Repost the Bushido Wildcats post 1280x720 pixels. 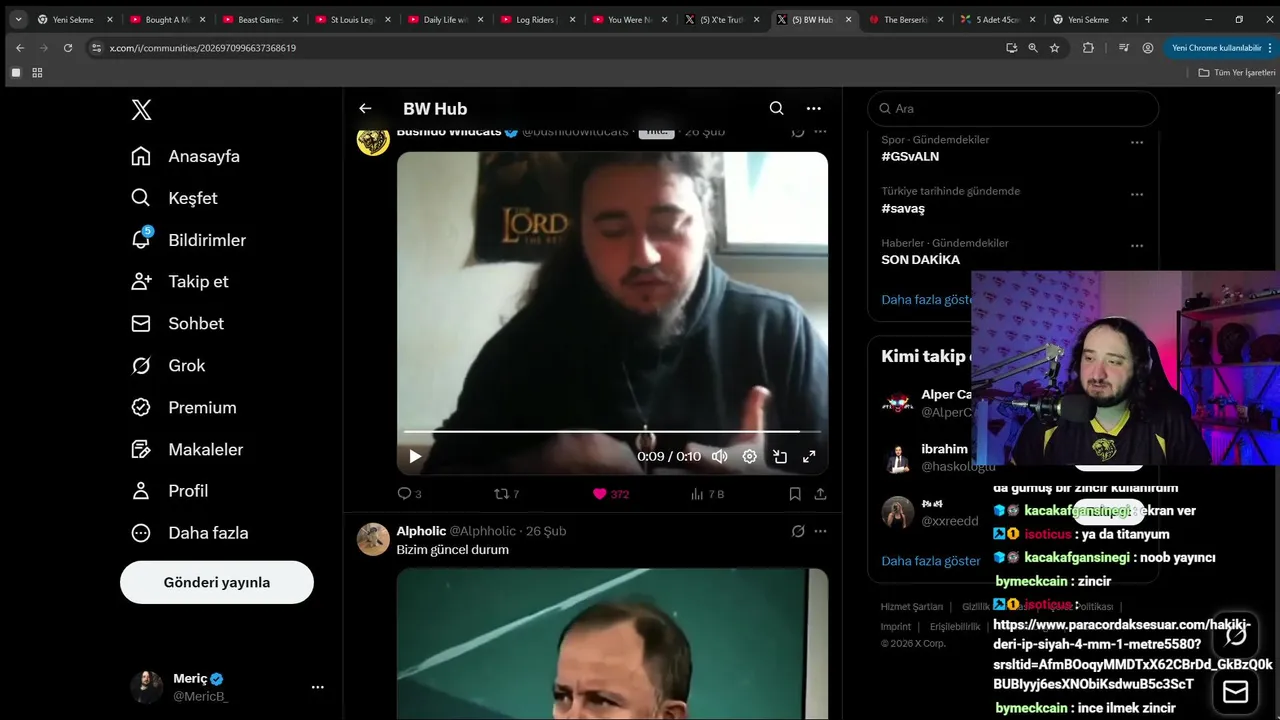507,494
